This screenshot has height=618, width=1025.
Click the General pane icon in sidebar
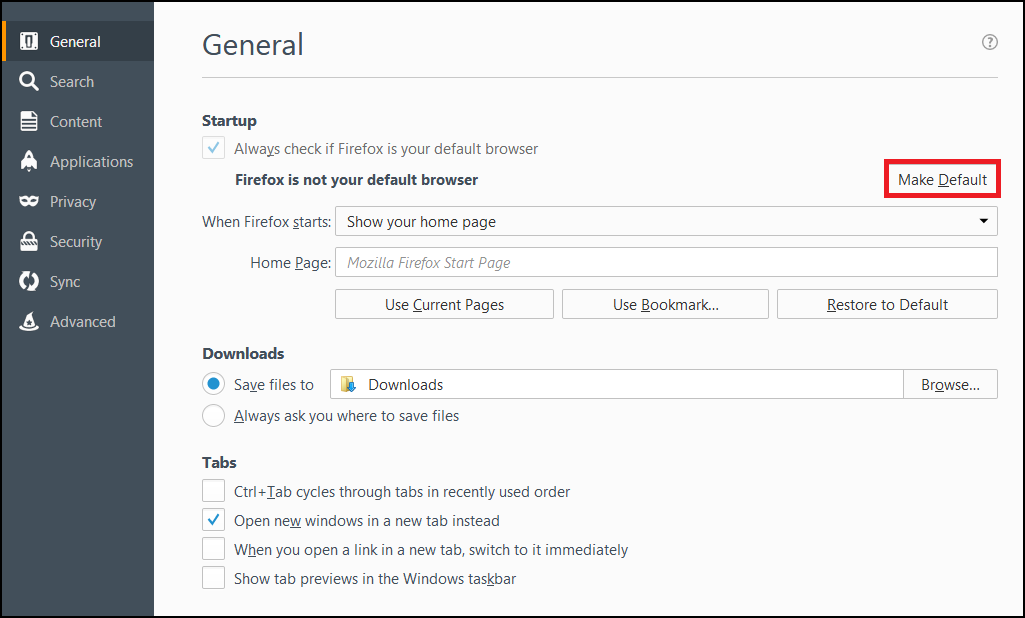tap(29, 41)
